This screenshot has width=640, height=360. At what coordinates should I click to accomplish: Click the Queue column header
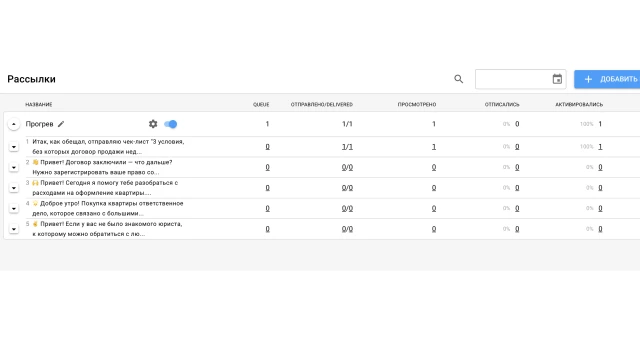point(261,104)
